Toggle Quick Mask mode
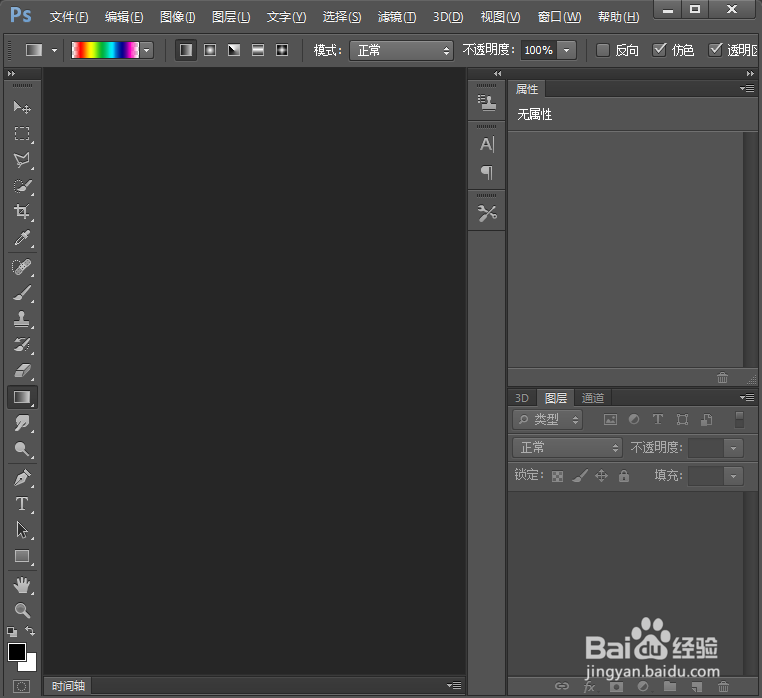The width and height of the screenshot is (762, 698). tap(21, 686)
